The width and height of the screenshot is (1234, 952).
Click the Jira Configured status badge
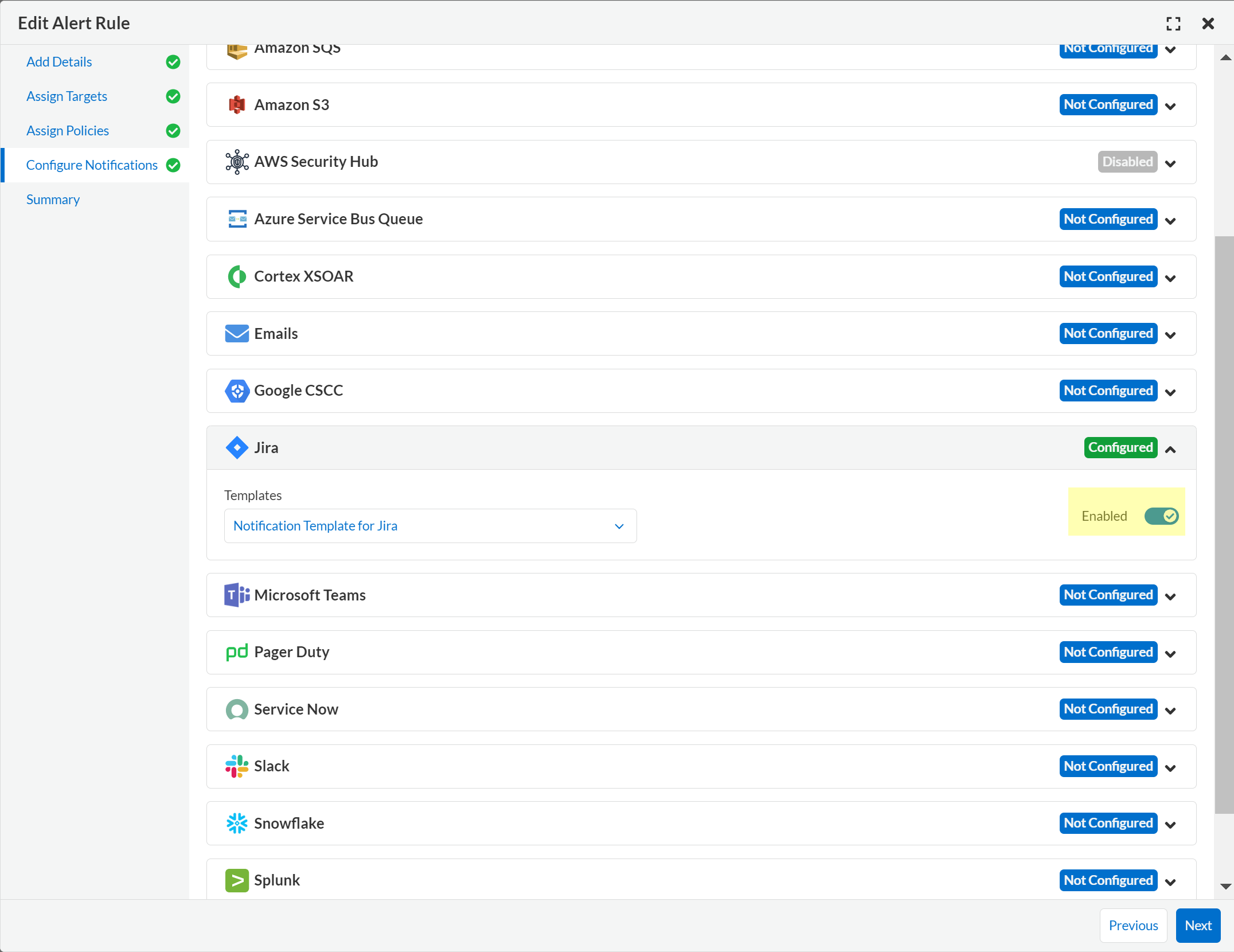tap(1120, 447)
